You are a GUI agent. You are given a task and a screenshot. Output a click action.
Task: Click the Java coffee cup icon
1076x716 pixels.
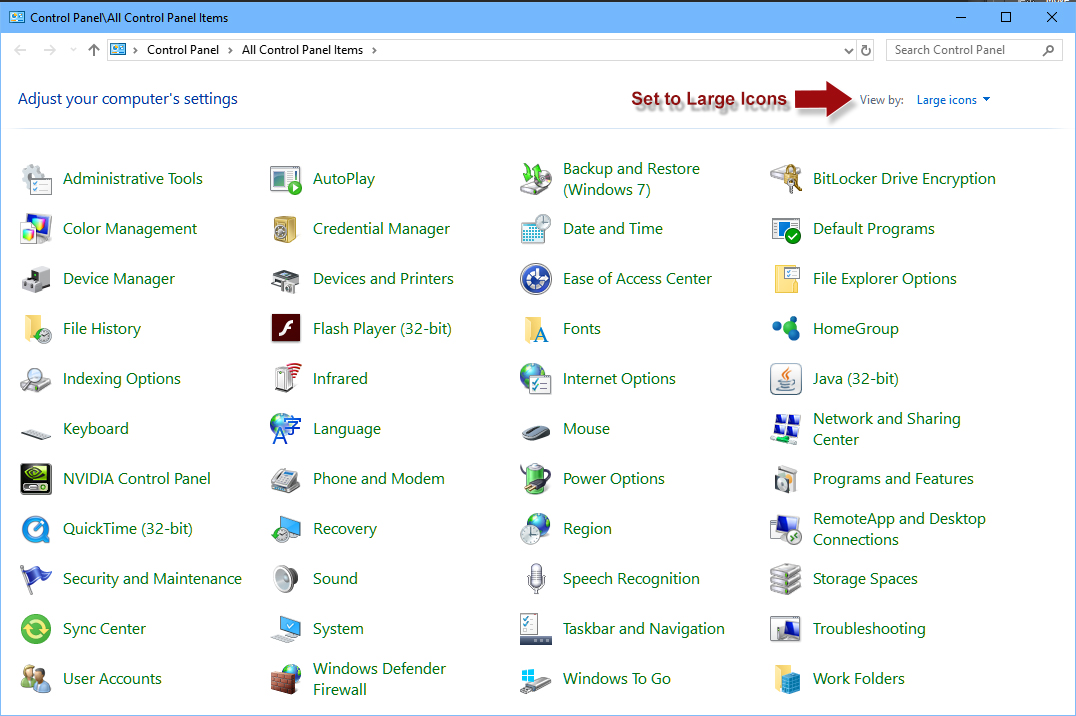point(786,379)
